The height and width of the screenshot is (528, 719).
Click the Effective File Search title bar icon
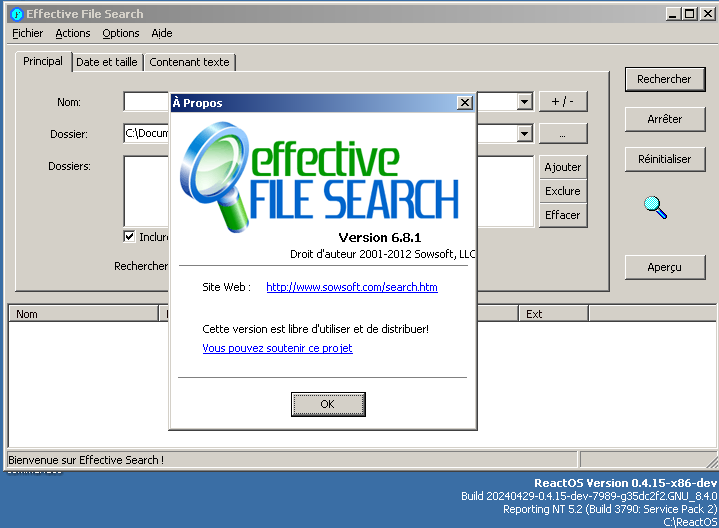pyautogui.click(x=17, y=14)
